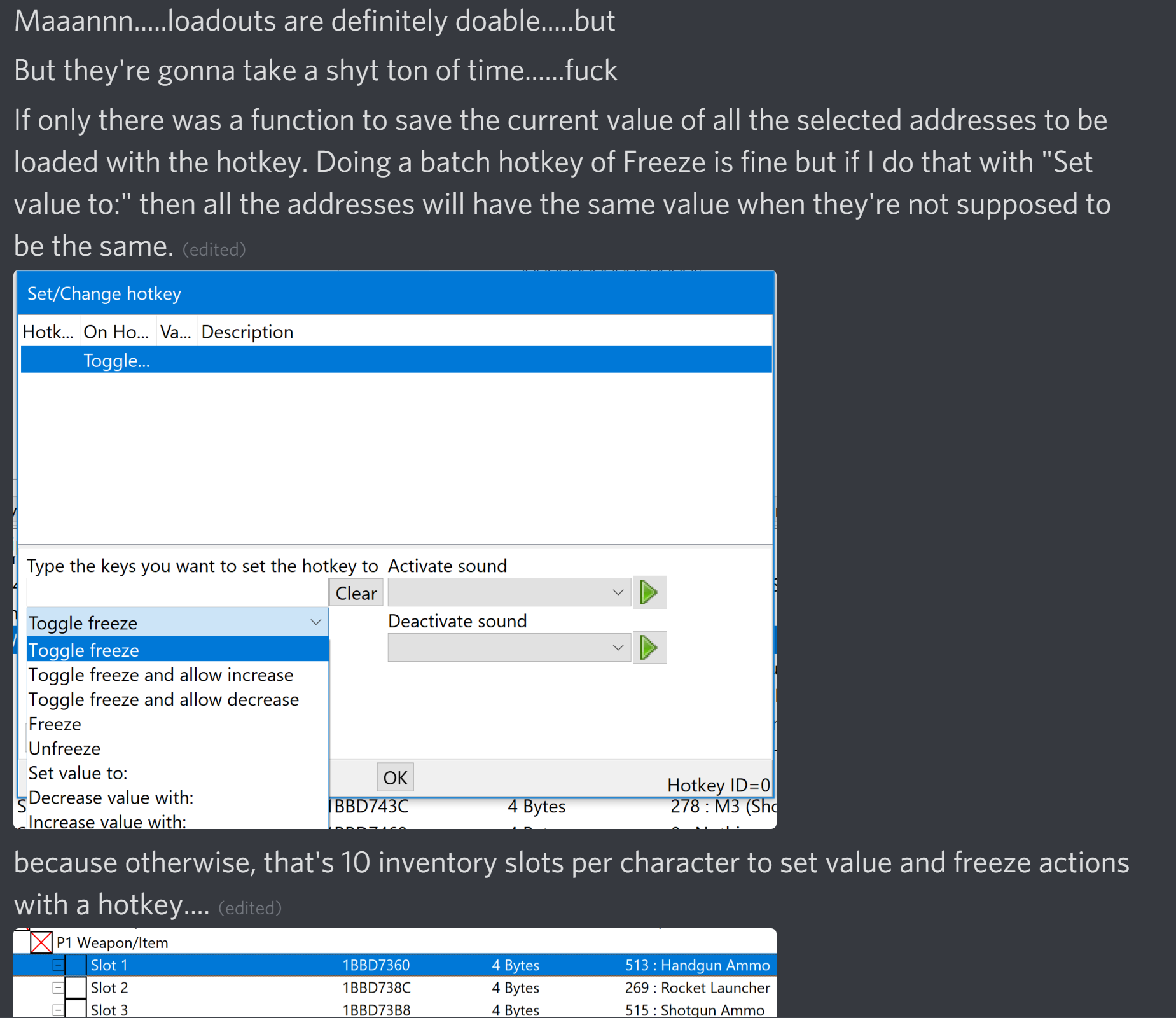This screenshot has height=1018, width=1176.
Task: Select 'Toggle freeze and allow decrease' option
Action: 163,699
